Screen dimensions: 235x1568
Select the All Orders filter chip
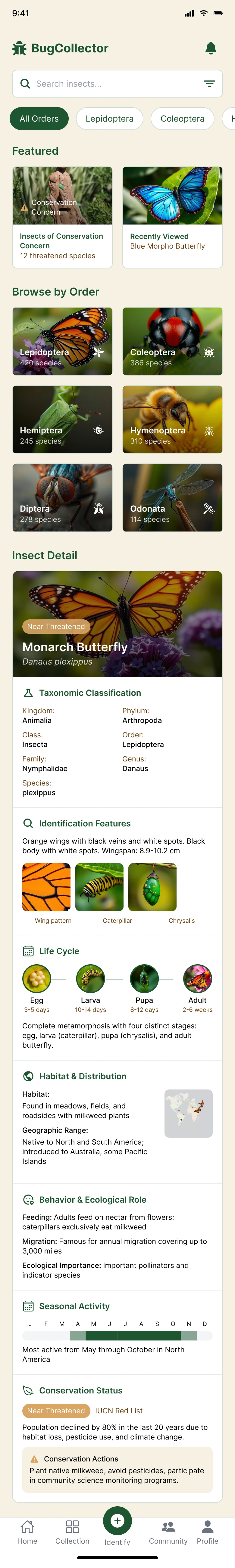[39, 119]
